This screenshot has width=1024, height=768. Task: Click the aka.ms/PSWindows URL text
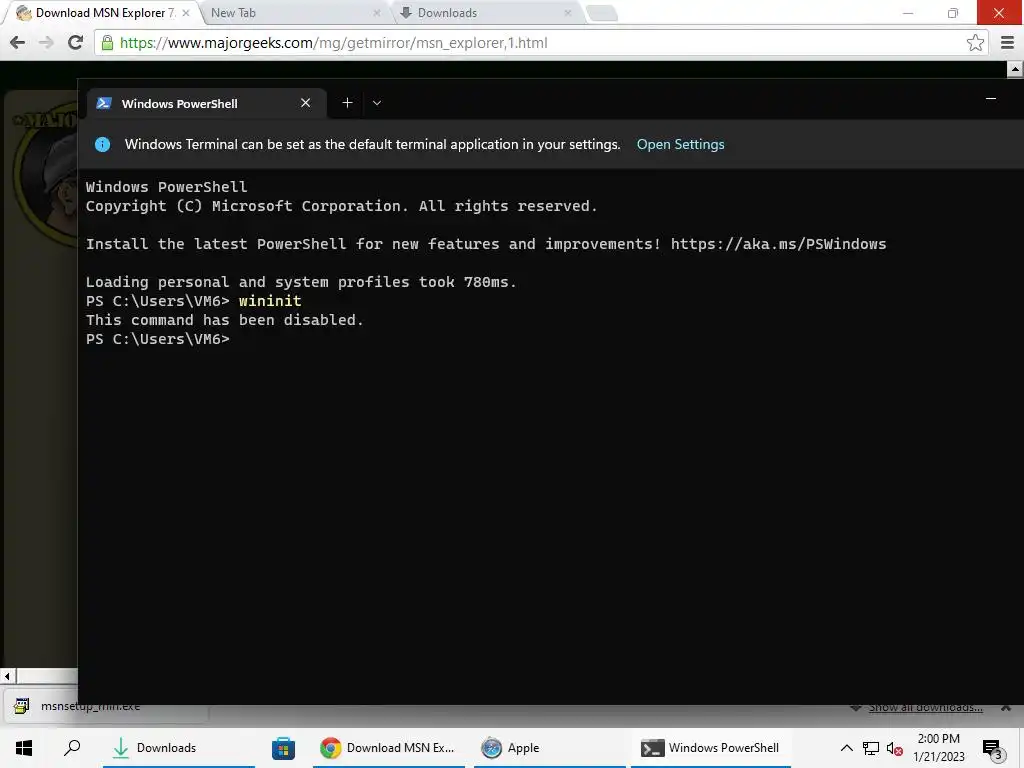[x=778, y=244]
